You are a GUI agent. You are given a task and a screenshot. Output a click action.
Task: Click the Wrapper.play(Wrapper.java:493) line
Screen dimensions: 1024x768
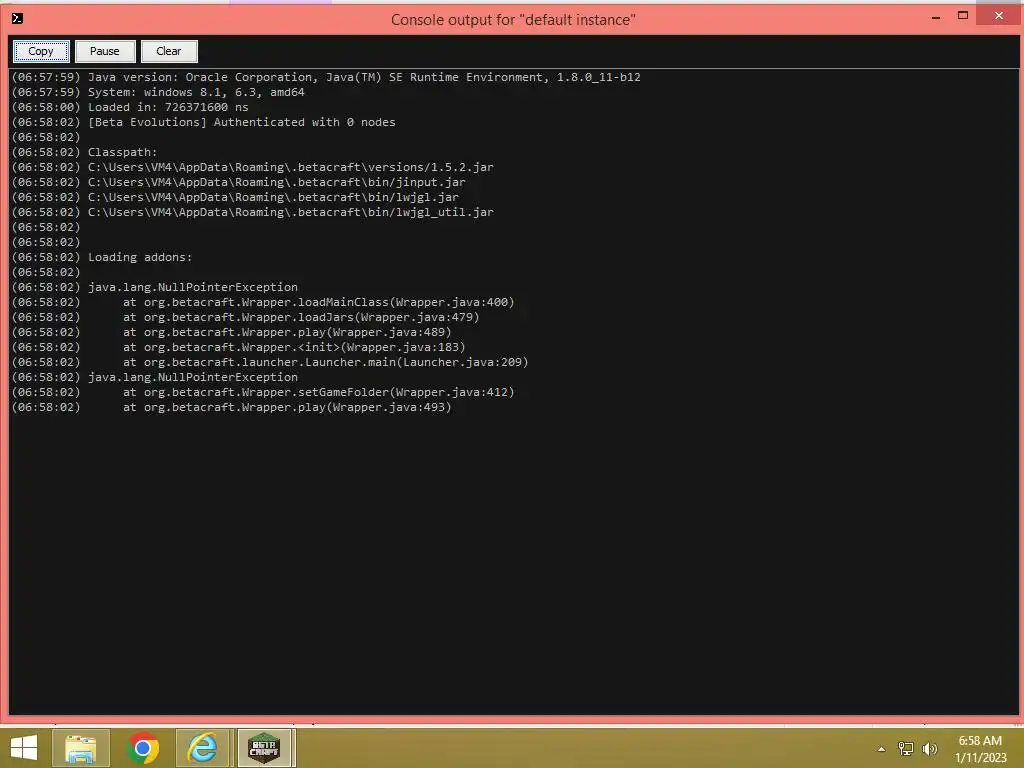click(x=232, y=408)
